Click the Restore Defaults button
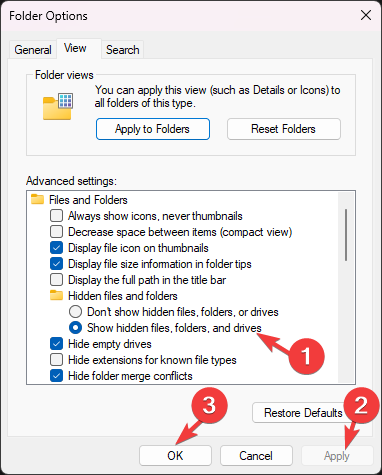 303,413
